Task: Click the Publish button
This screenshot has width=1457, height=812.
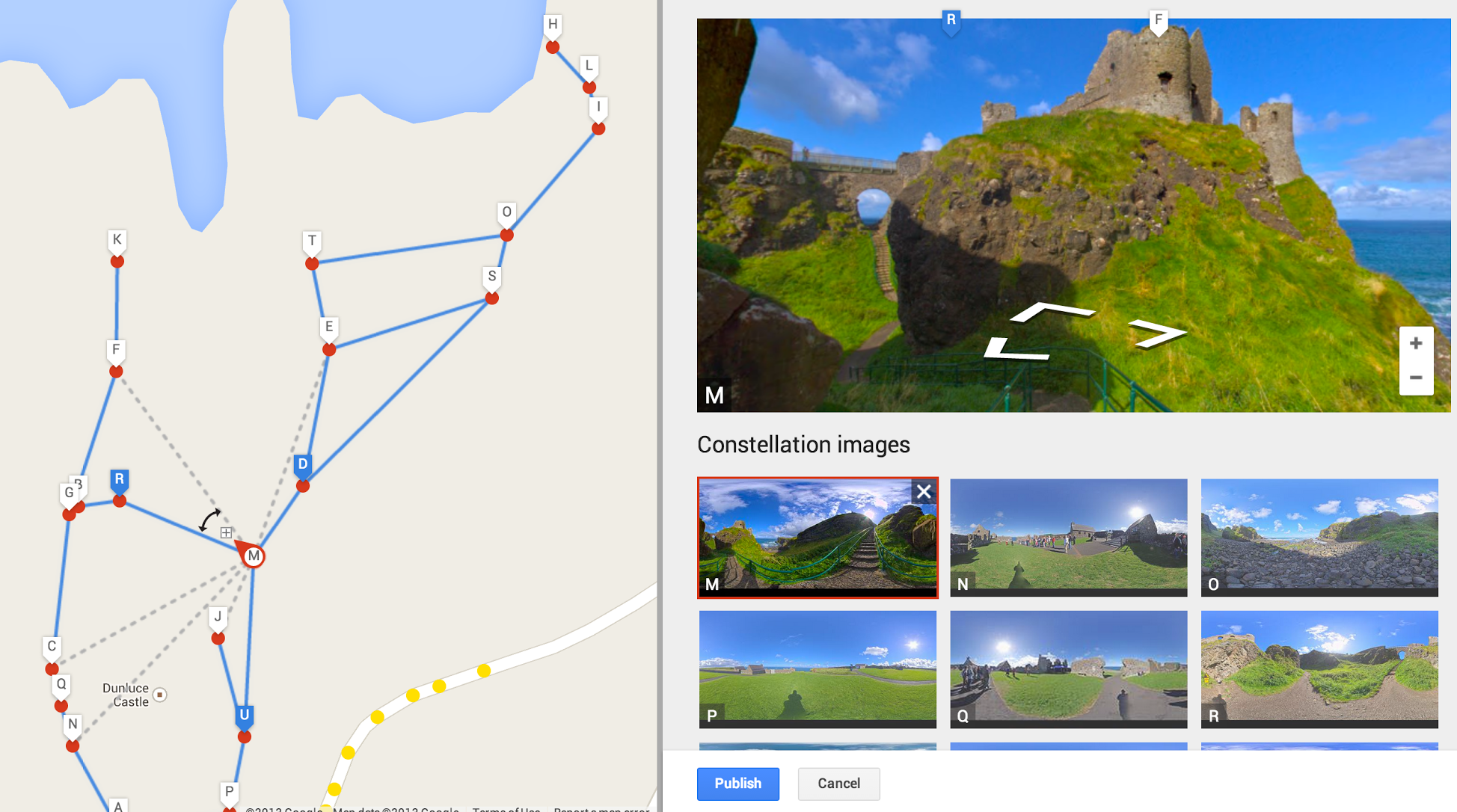Action: [x=737, y=784]
